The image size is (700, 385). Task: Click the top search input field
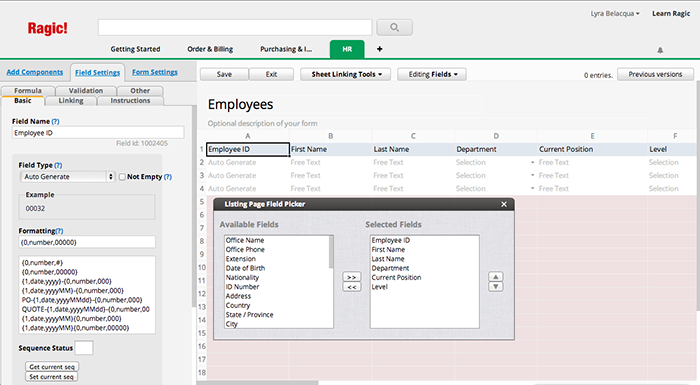pos(235,27)
